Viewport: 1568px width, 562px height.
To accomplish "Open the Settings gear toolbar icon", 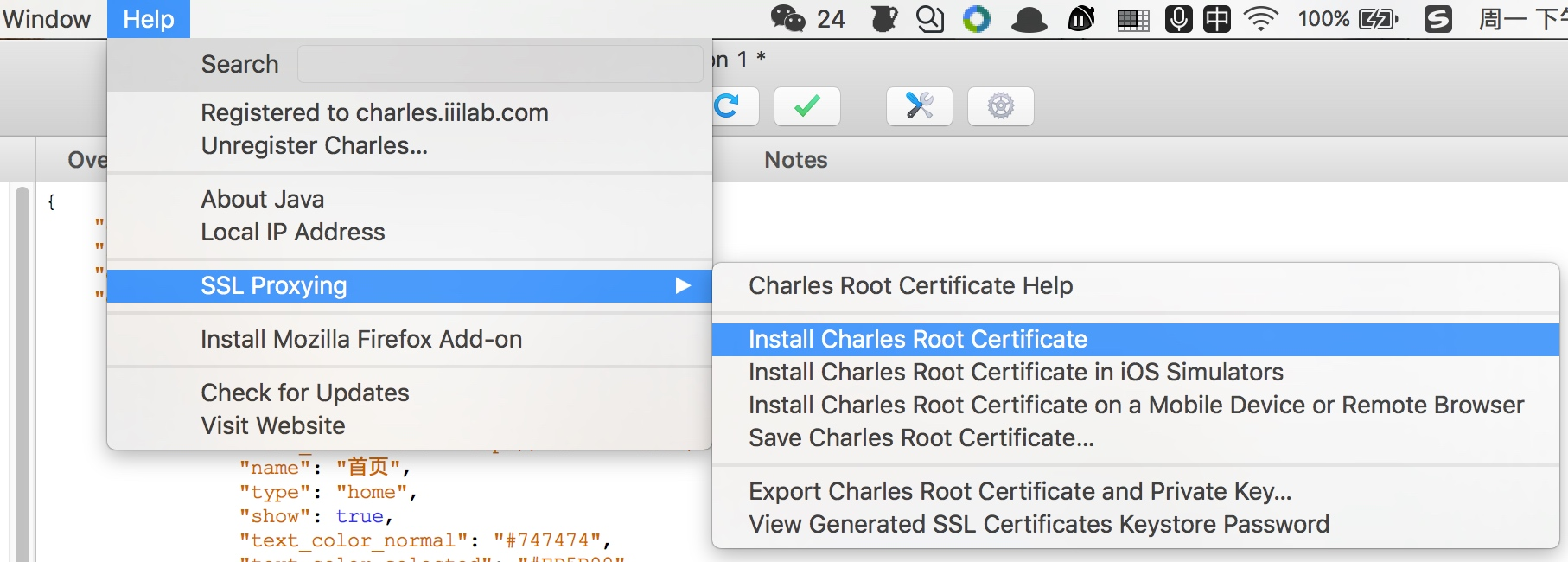I will 1000,106.
